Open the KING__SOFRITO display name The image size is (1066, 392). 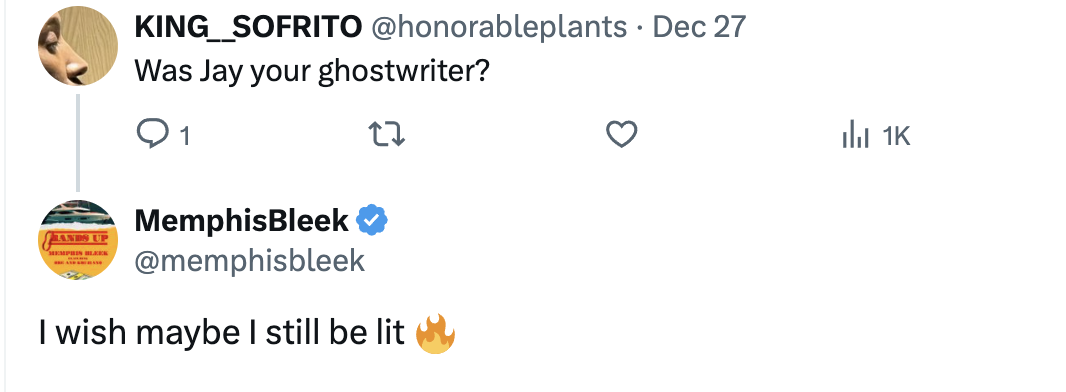click(x=248, y=27)
